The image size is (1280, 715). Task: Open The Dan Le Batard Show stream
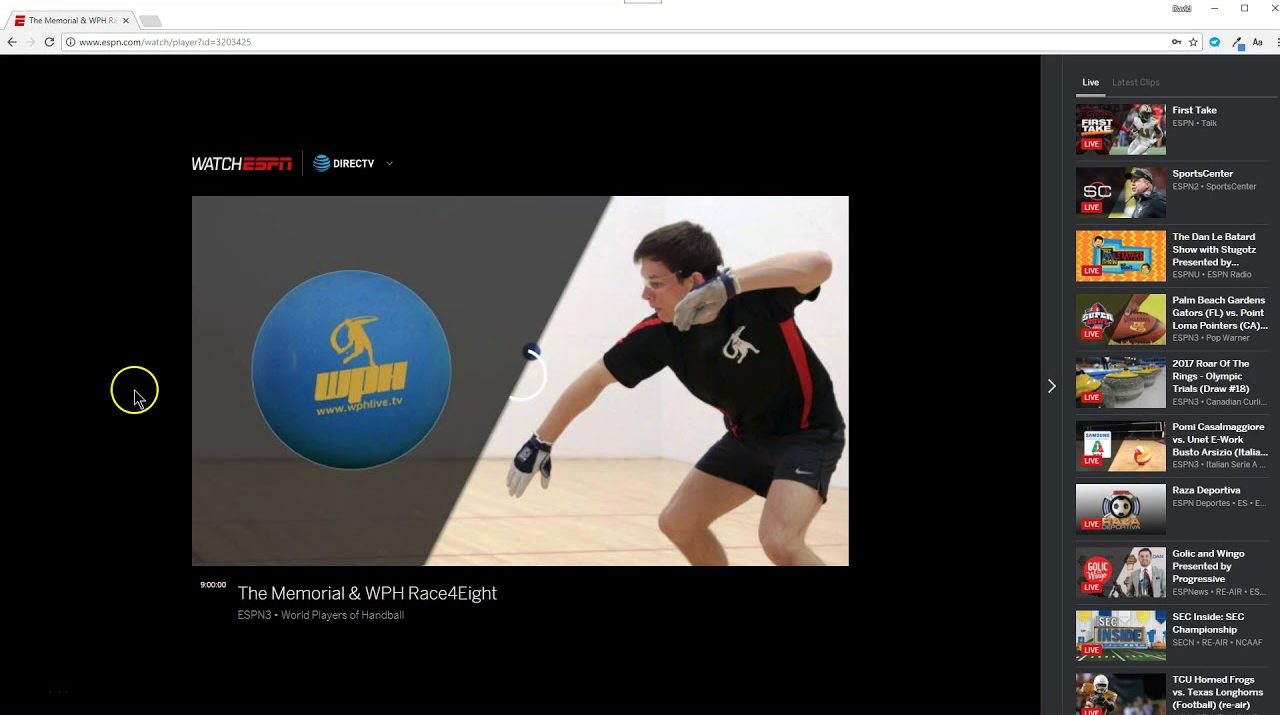point(1213,249)
